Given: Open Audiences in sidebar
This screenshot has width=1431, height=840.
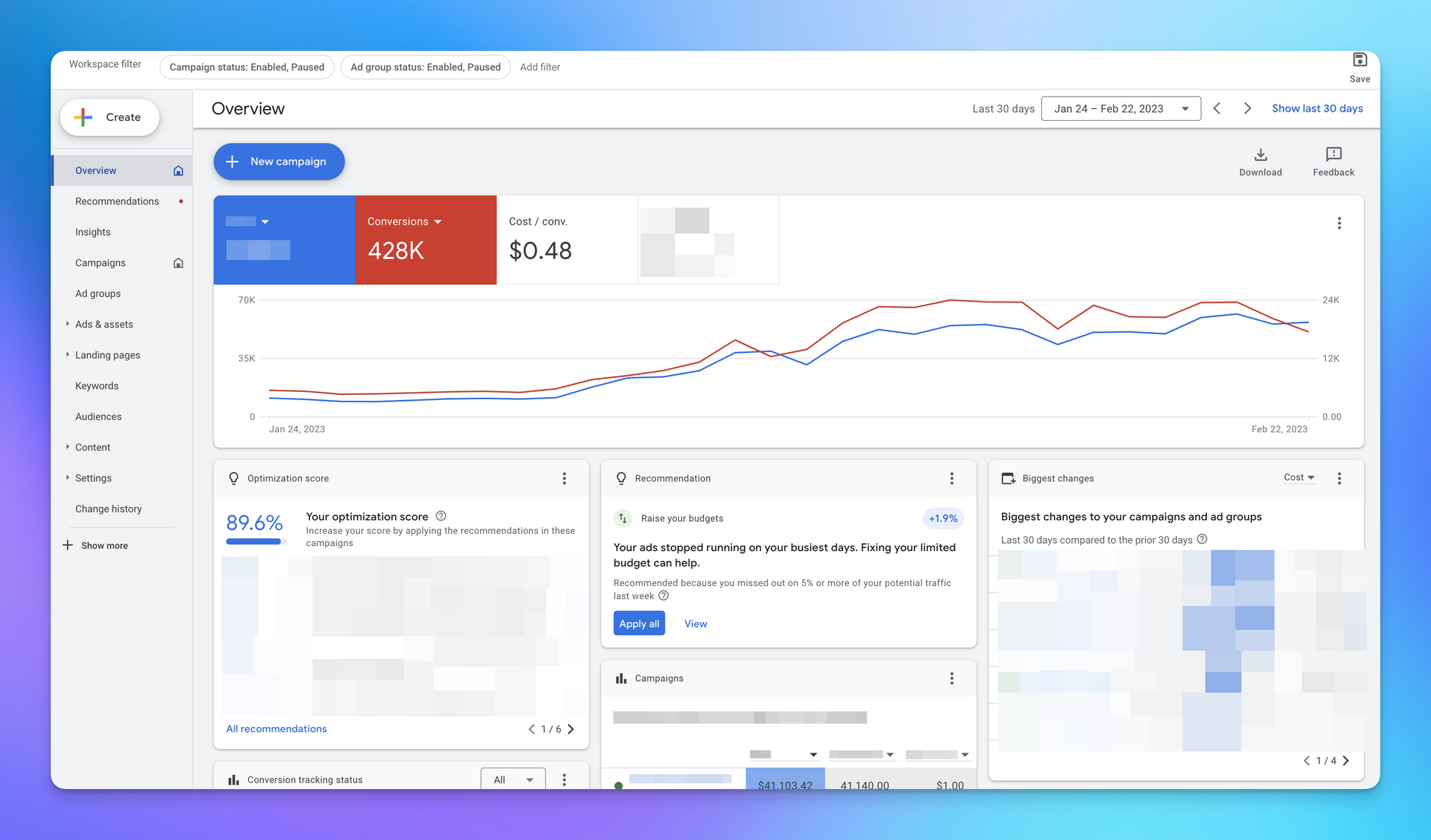Looking at the screenshot, I should point(98,416).
